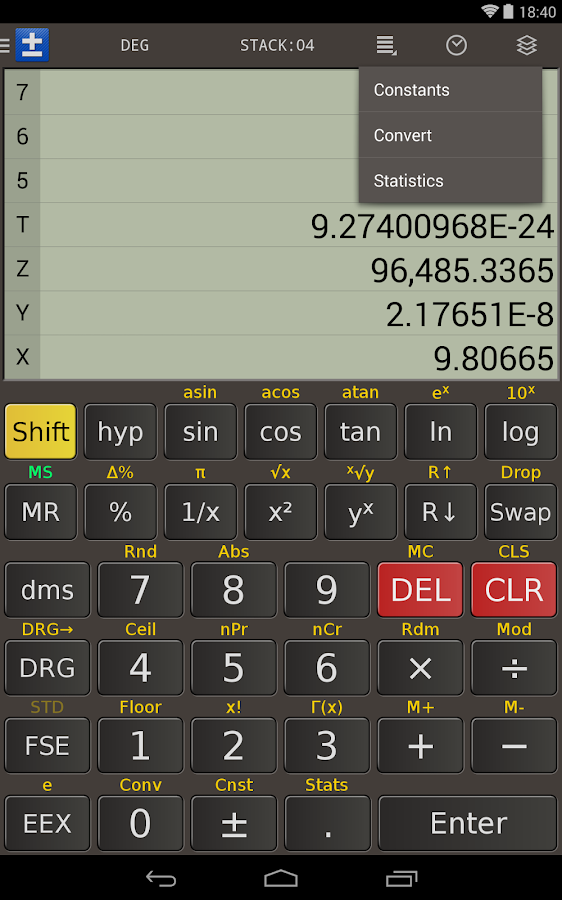562x900 pixels.
Task: Tap the WiFi status bar icon
Action: (x=490, y=11)
